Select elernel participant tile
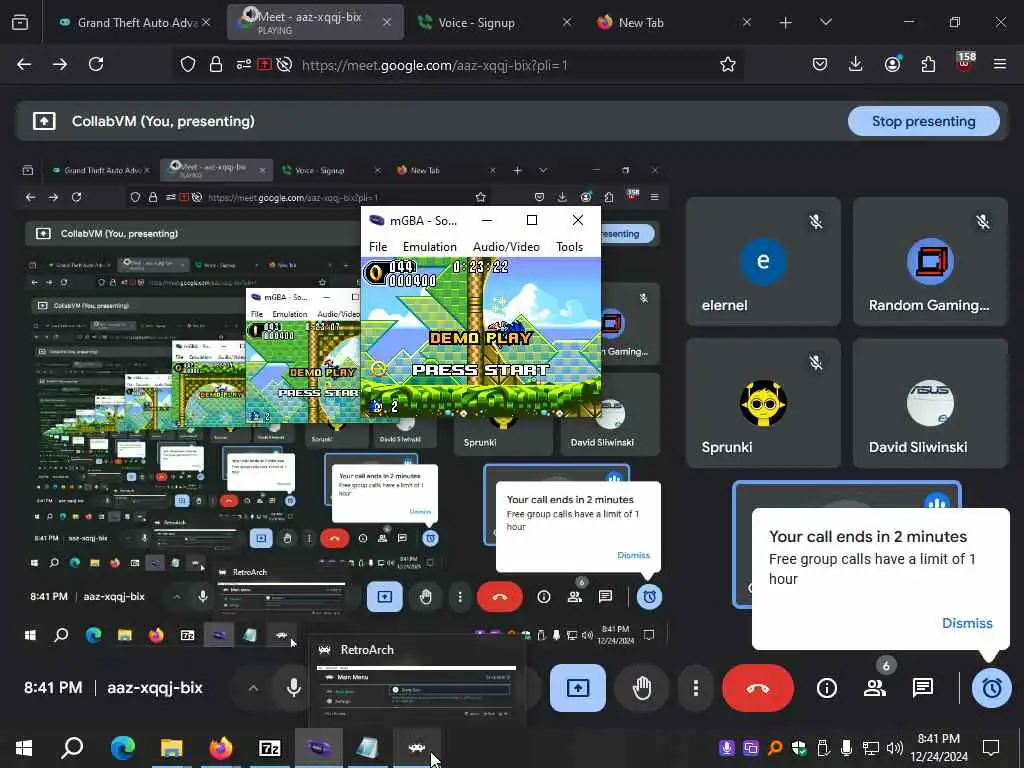Viewport: 1024px width, 768px height. tap(763, 261)
